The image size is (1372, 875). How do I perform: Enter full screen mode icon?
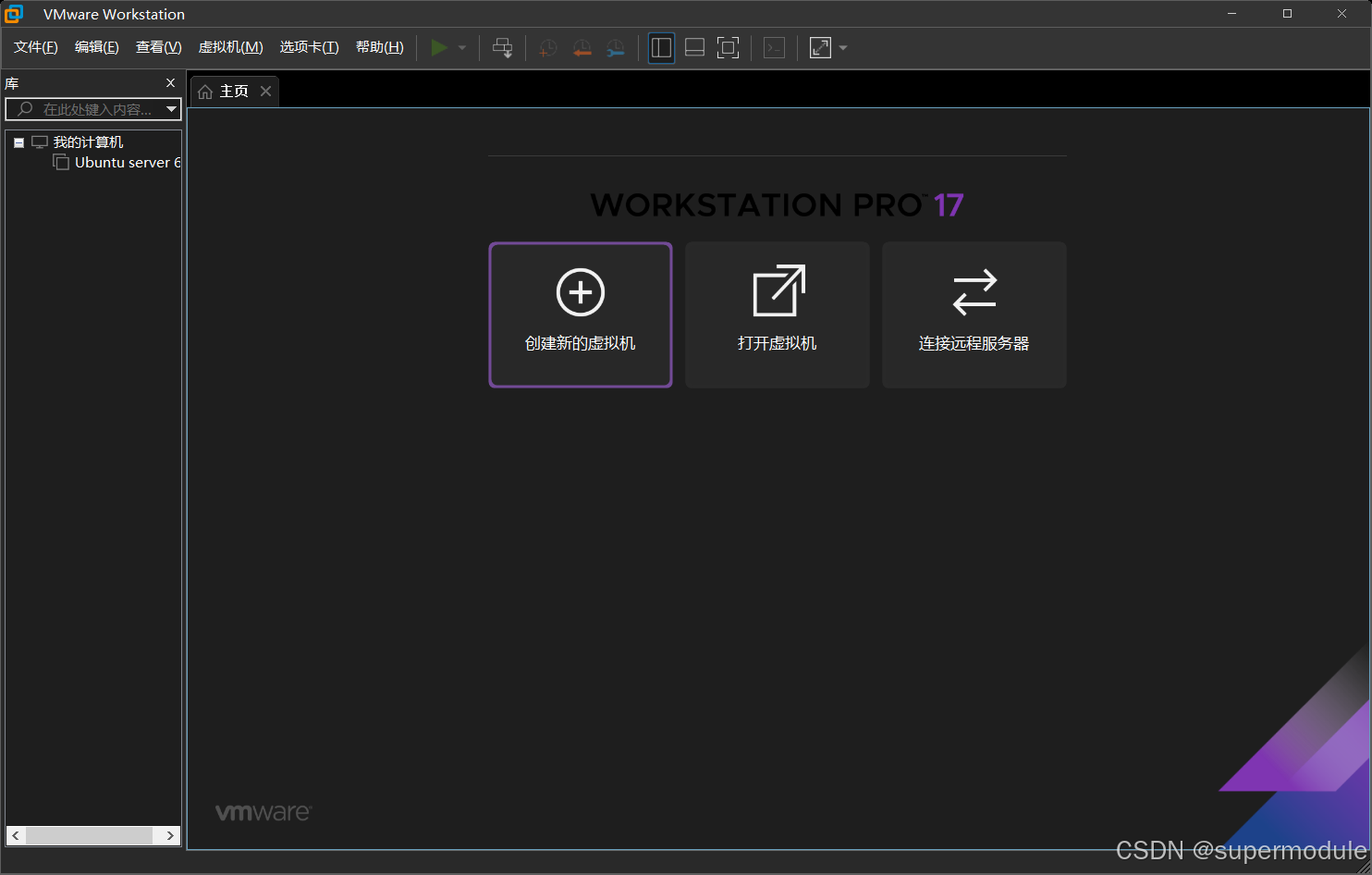point(729,48)
